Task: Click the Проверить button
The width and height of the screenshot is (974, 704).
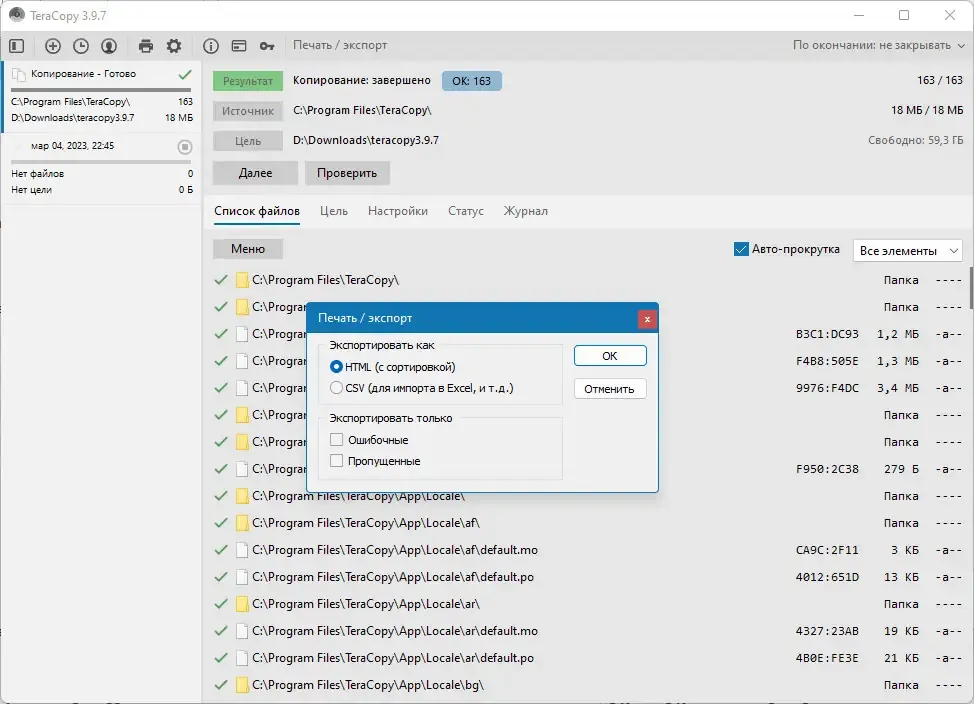Action: pyautogui.click(x=347, y=173)
